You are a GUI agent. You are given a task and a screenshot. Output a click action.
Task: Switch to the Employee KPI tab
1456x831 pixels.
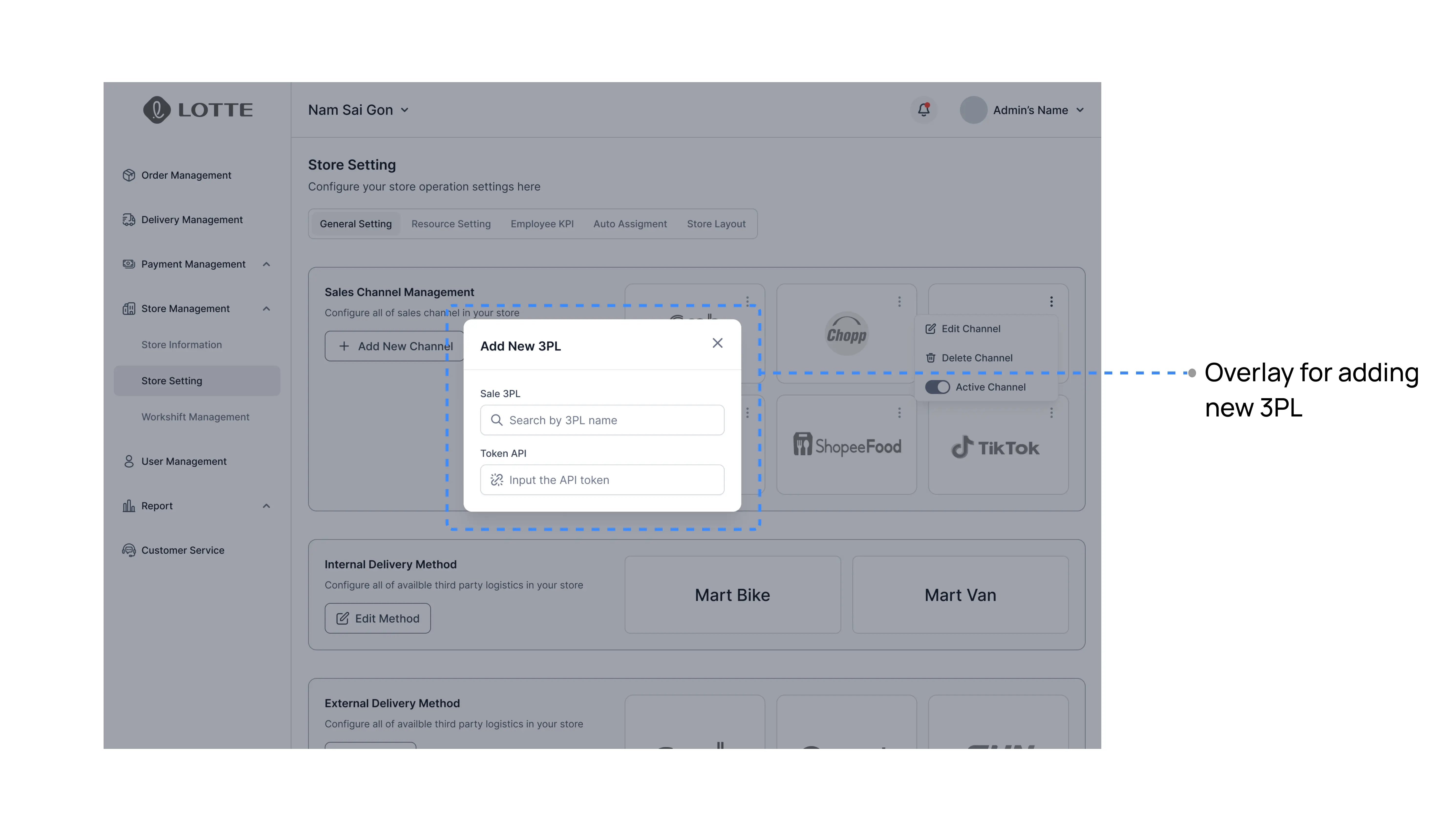(x=542, y=224)
